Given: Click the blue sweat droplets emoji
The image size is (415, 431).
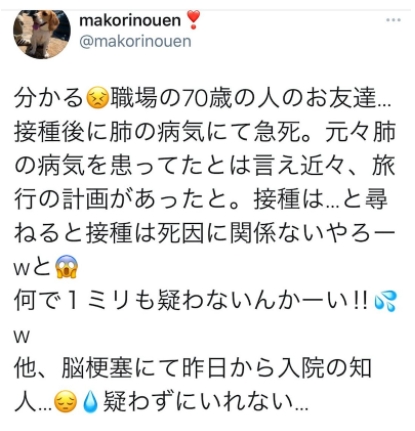Looking at the screenshot, I should point(385,300).
